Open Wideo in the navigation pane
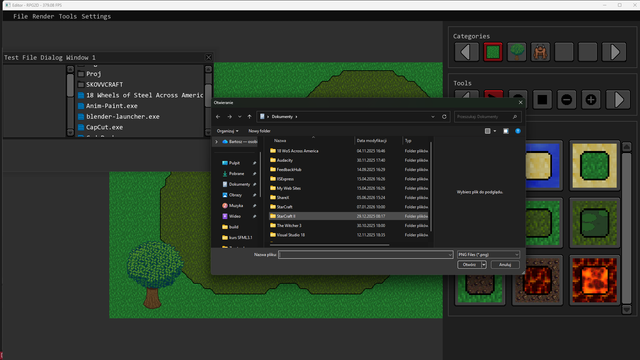The image size is (640, 360). (235, 216)
